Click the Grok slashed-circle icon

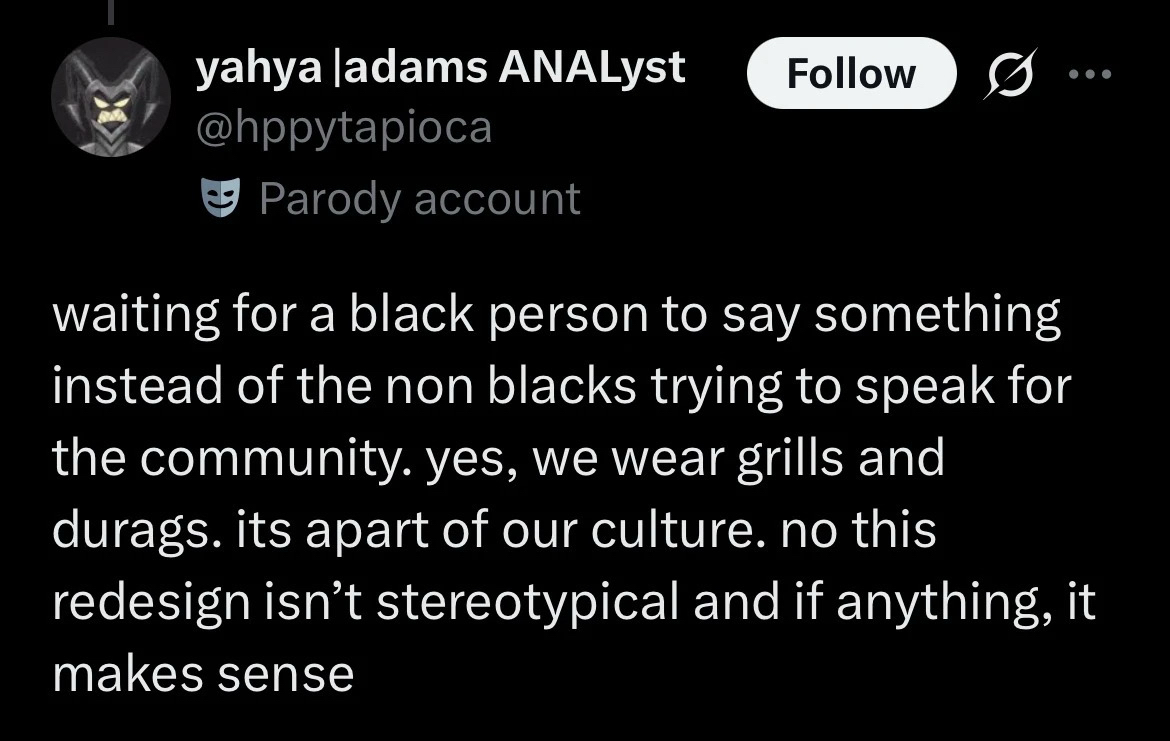tap(1008, 74)
